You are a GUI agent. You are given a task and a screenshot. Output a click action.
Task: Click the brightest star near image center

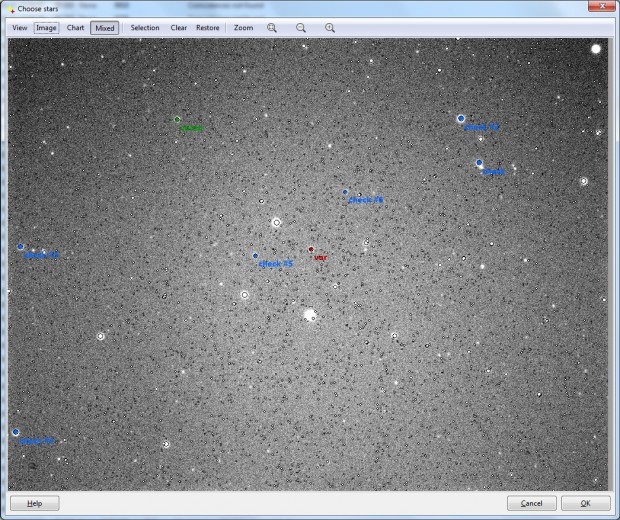310,315
